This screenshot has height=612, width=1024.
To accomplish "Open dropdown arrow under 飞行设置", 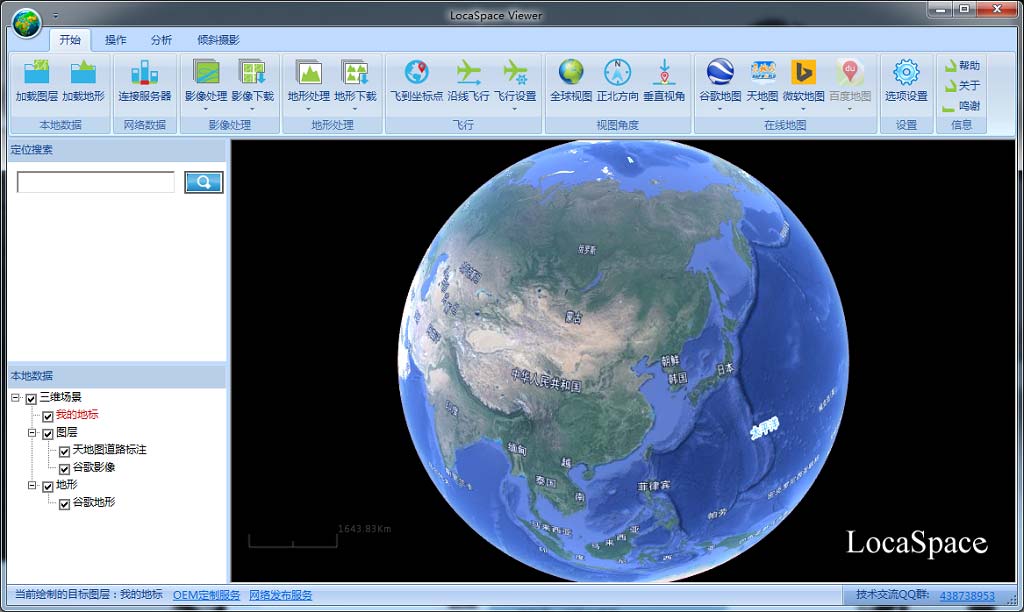I will tap(515, 109).
